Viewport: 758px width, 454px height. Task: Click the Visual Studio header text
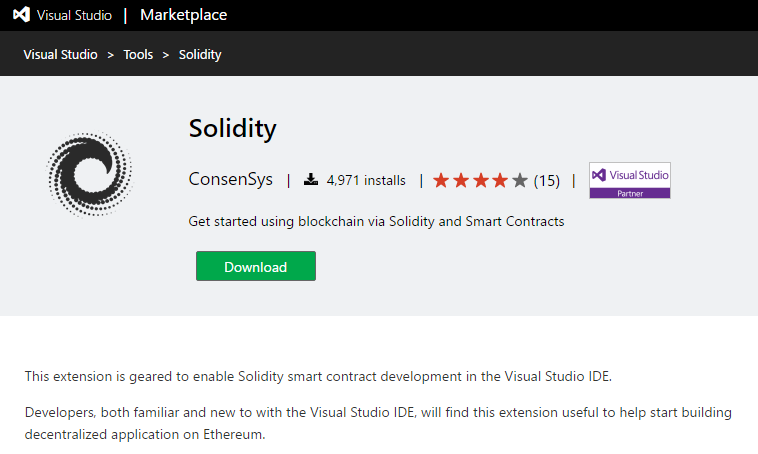click(75, 15)
